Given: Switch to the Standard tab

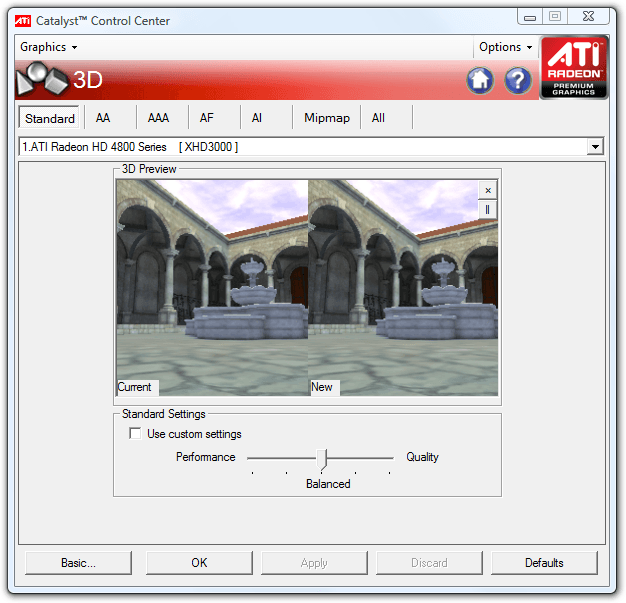Looking at the screenshot, I should tap(50, 118).
